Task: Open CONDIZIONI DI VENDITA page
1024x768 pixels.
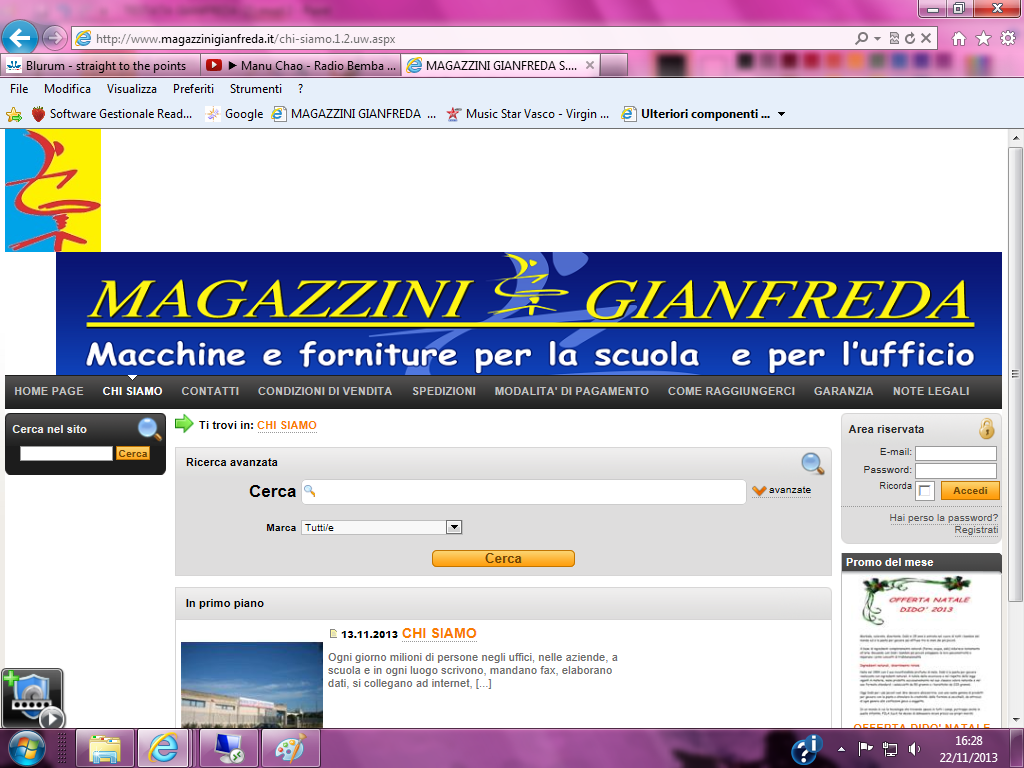Action: pos(325,391)
